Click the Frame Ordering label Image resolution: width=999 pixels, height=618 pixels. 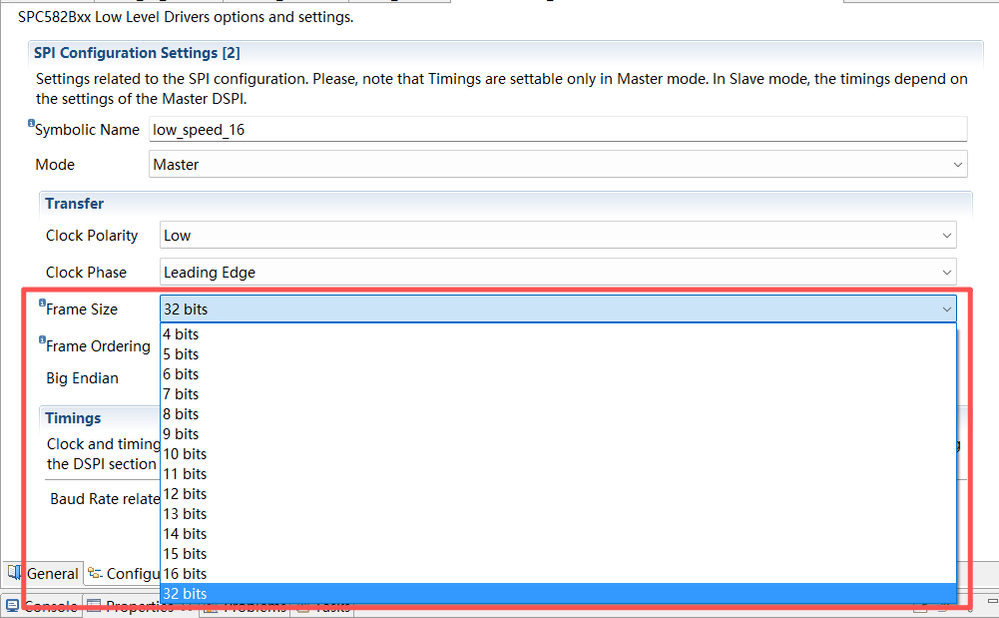[x=98, y=346]
